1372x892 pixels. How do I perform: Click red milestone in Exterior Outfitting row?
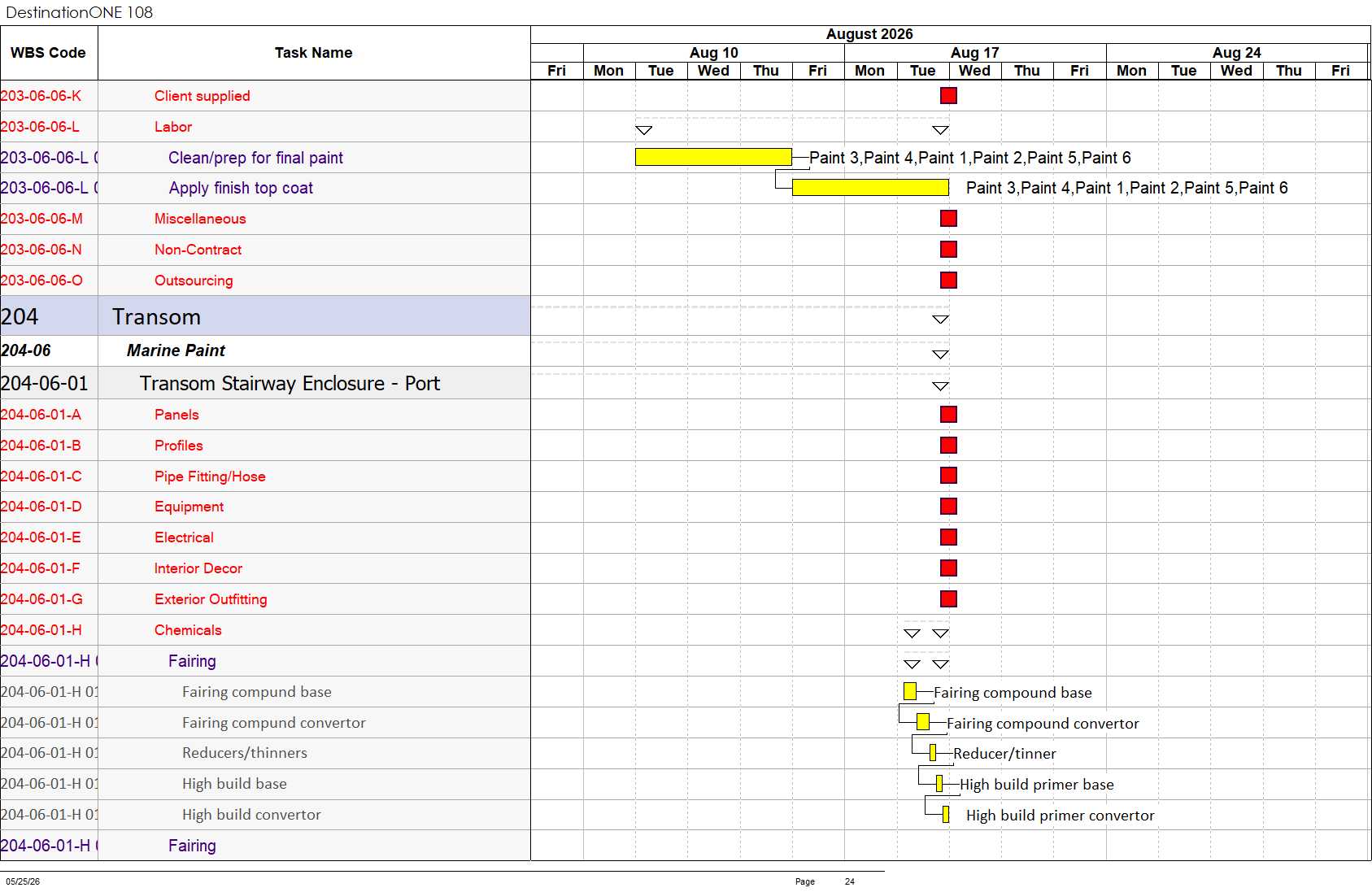(x=948, y=599)
